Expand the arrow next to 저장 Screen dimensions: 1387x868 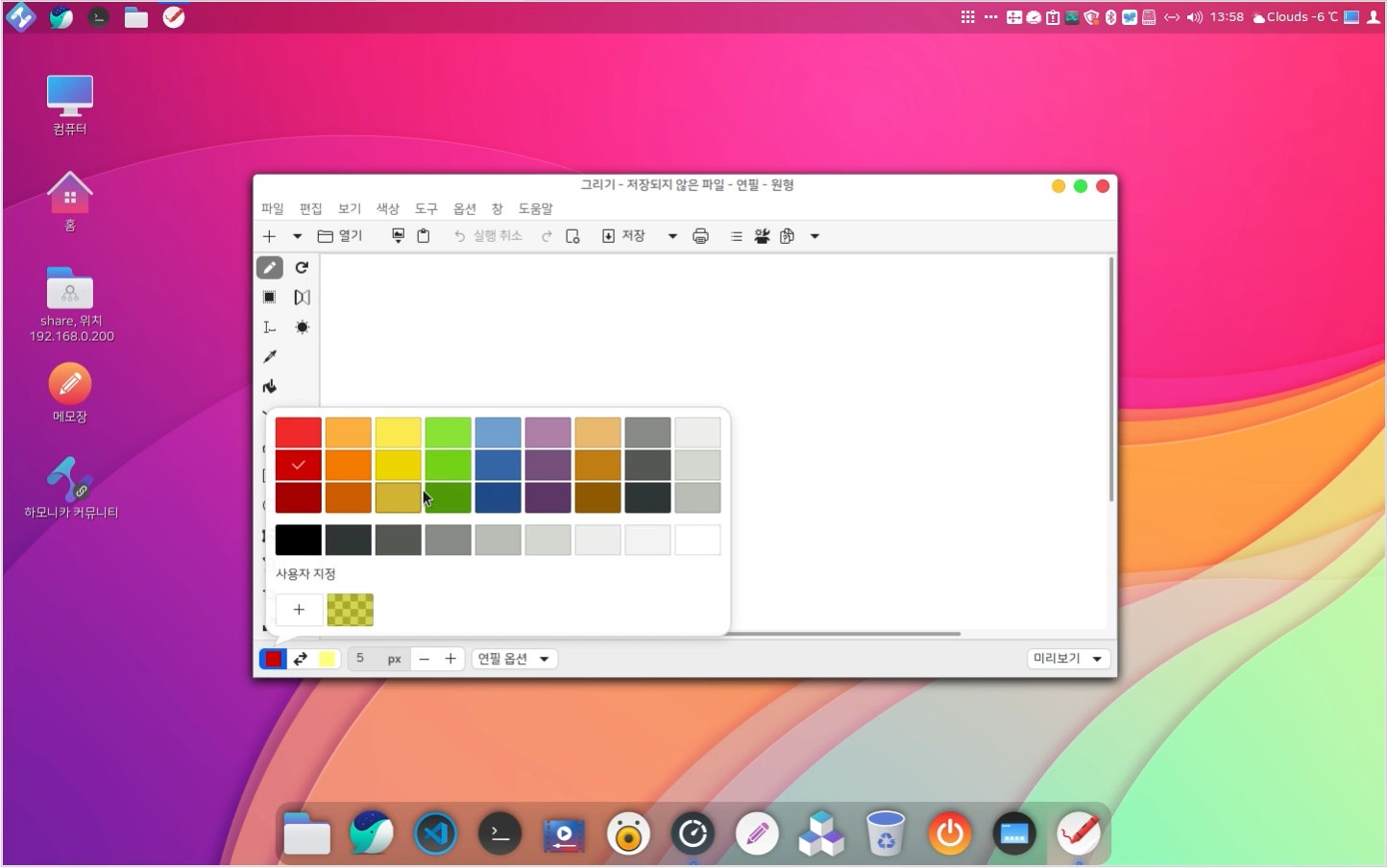672,236
